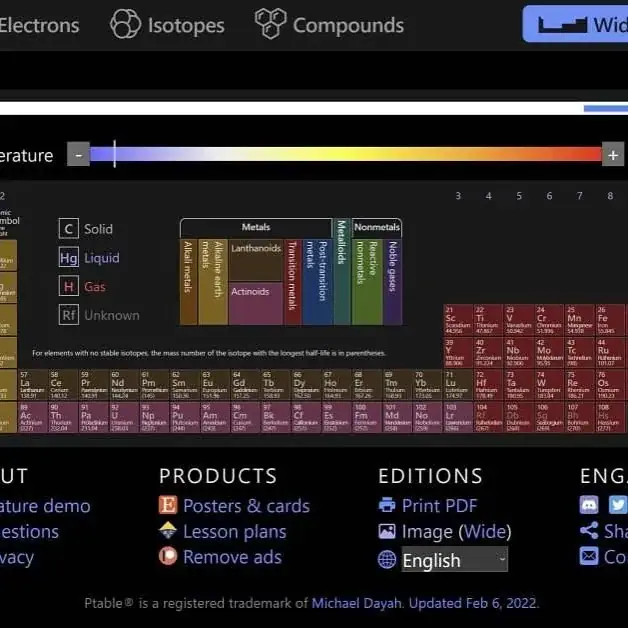The width and height of the screenshot is (628, 628).
Task: Select the Lanthanoids legend category
Action: click(256, 260)
